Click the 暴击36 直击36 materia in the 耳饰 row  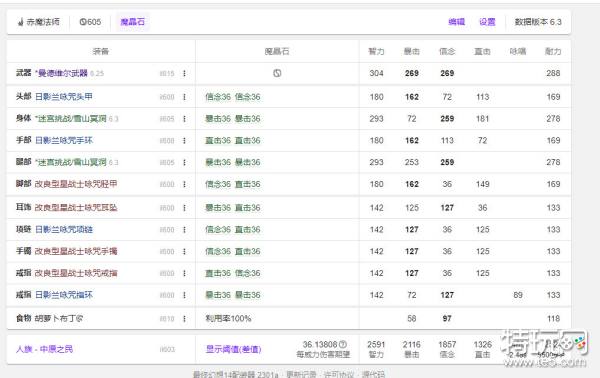[x=233, y=208]
